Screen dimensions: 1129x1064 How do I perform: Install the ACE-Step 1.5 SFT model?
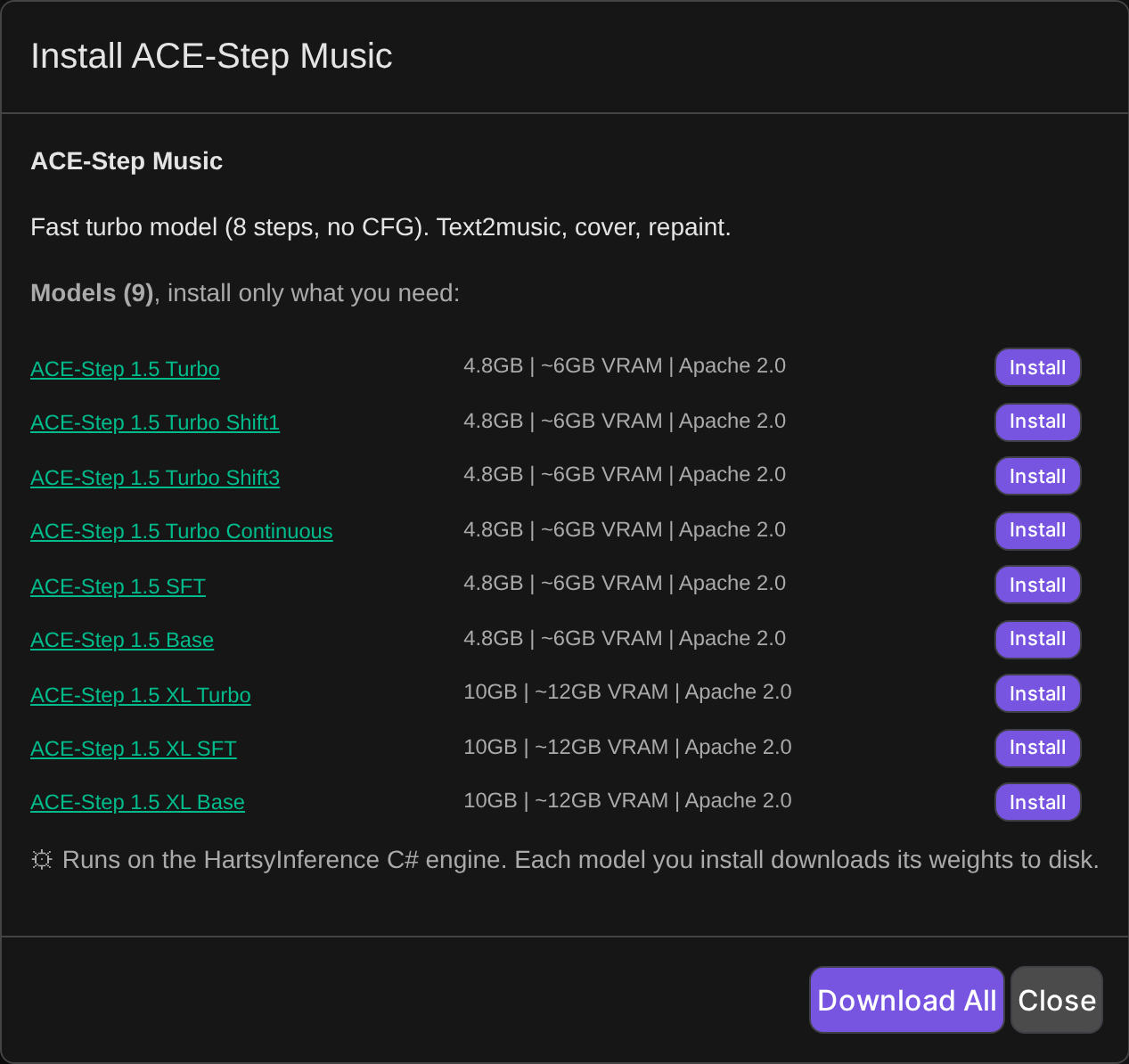(1037, 585)
